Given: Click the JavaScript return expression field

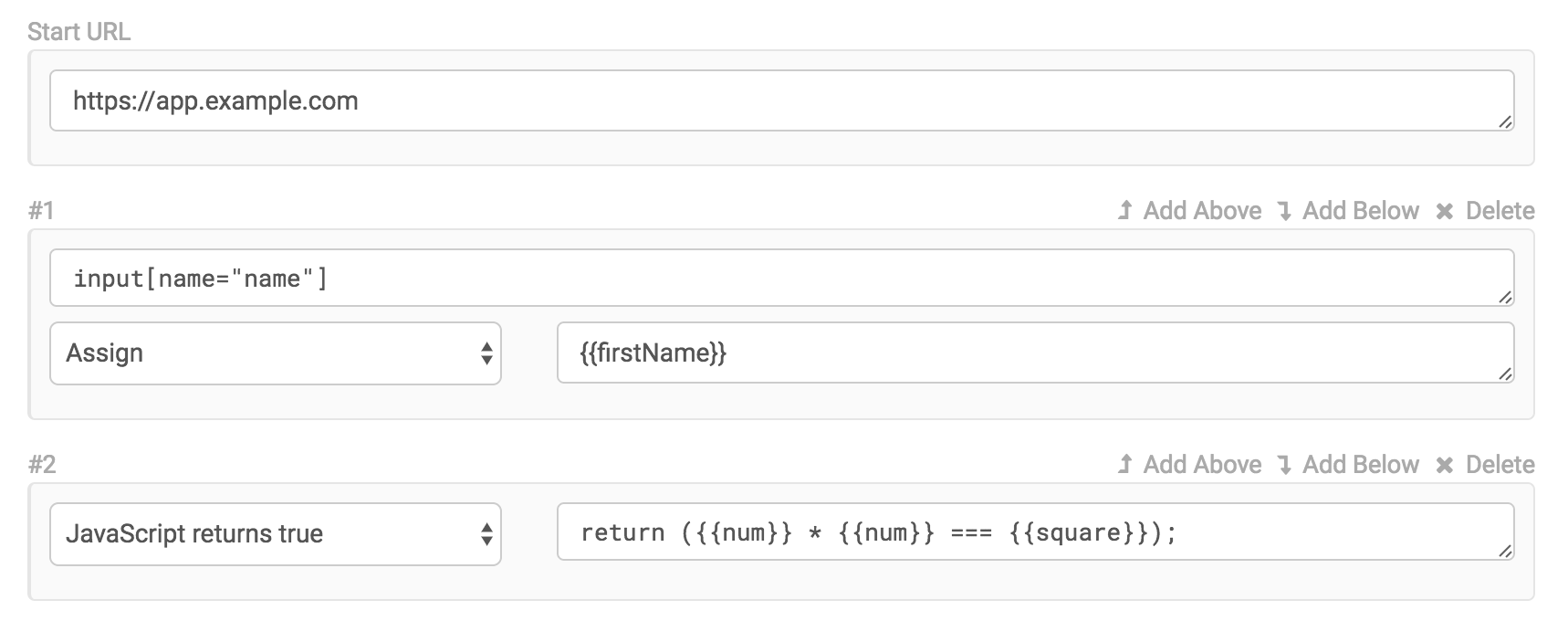Looking at the screenshot, I should click(x=1031, y=534).
